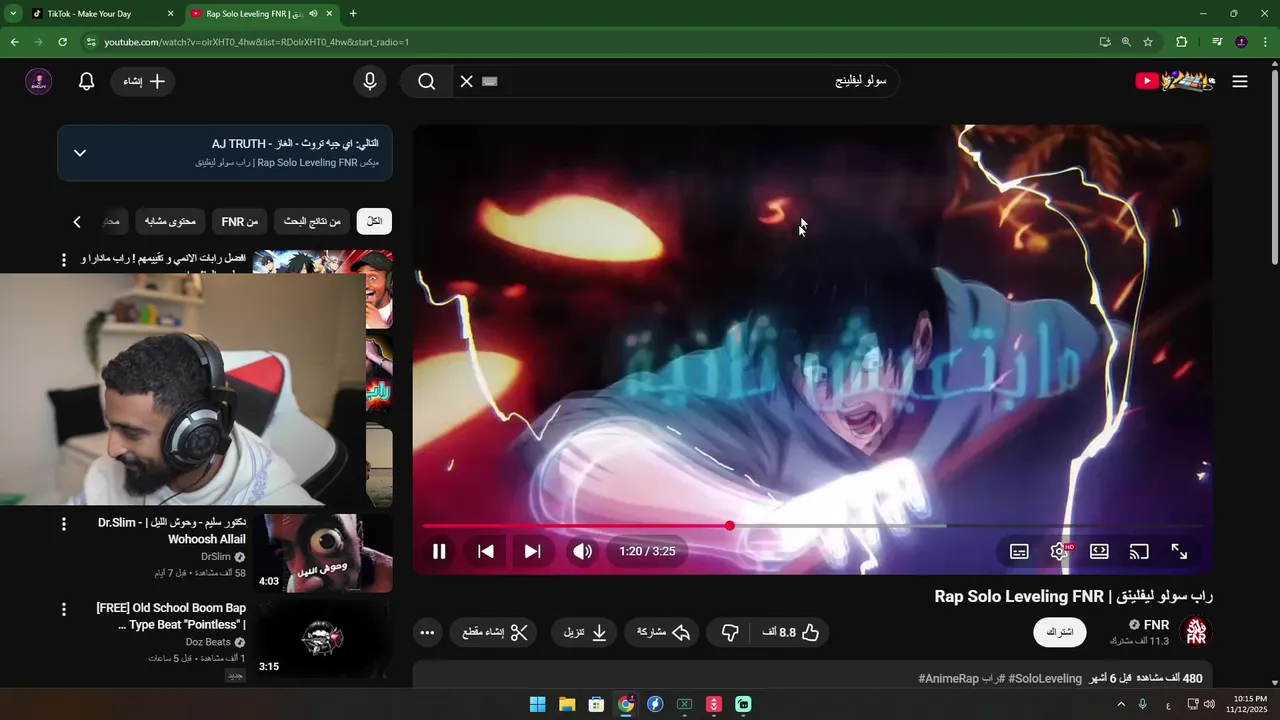
Task: Skip to next video in player
Action: [x=532, y=551]
